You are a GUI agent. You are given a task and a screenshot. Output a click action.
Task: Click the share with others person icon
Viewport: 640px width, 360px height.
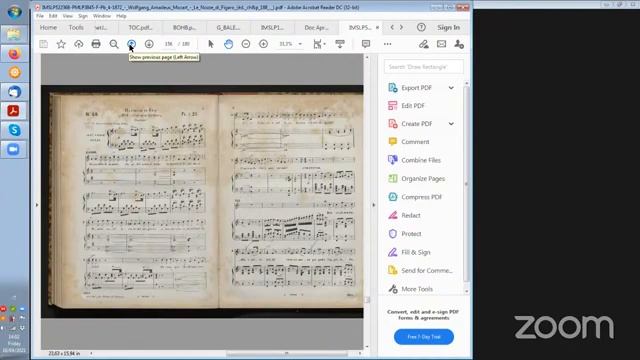pos(459,44)
